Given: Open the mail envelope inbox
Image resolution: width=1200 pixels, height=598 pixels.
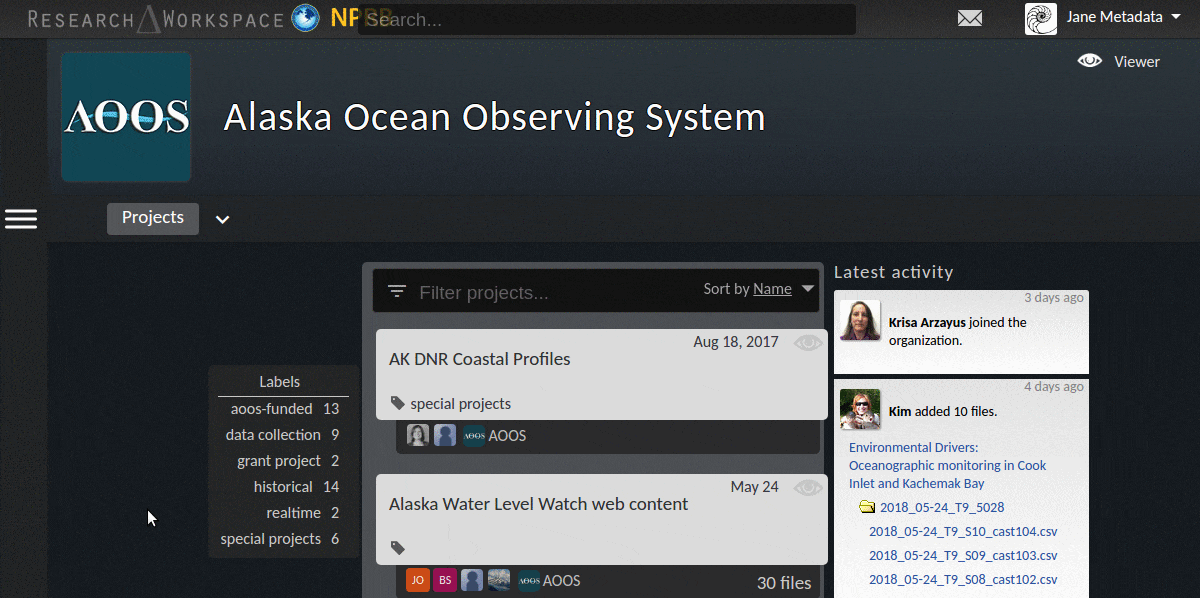Looking at the screenshot, I should [970, 18].
